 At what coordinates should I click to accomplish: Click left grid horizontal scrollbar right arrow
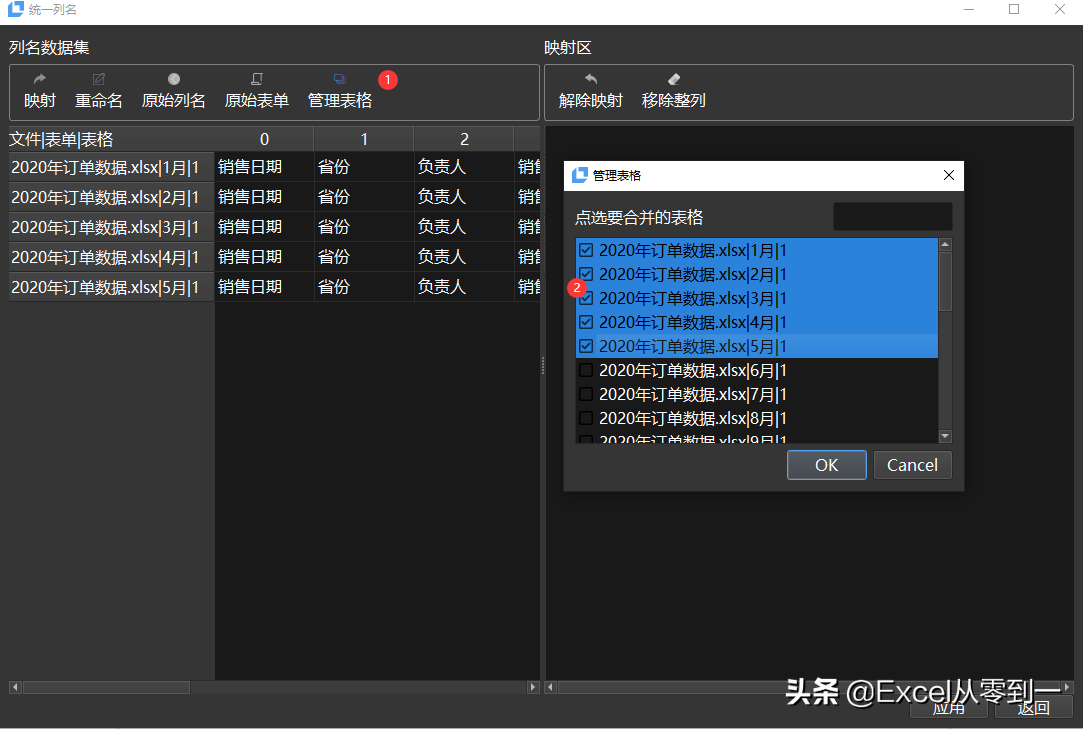(533, 687)
